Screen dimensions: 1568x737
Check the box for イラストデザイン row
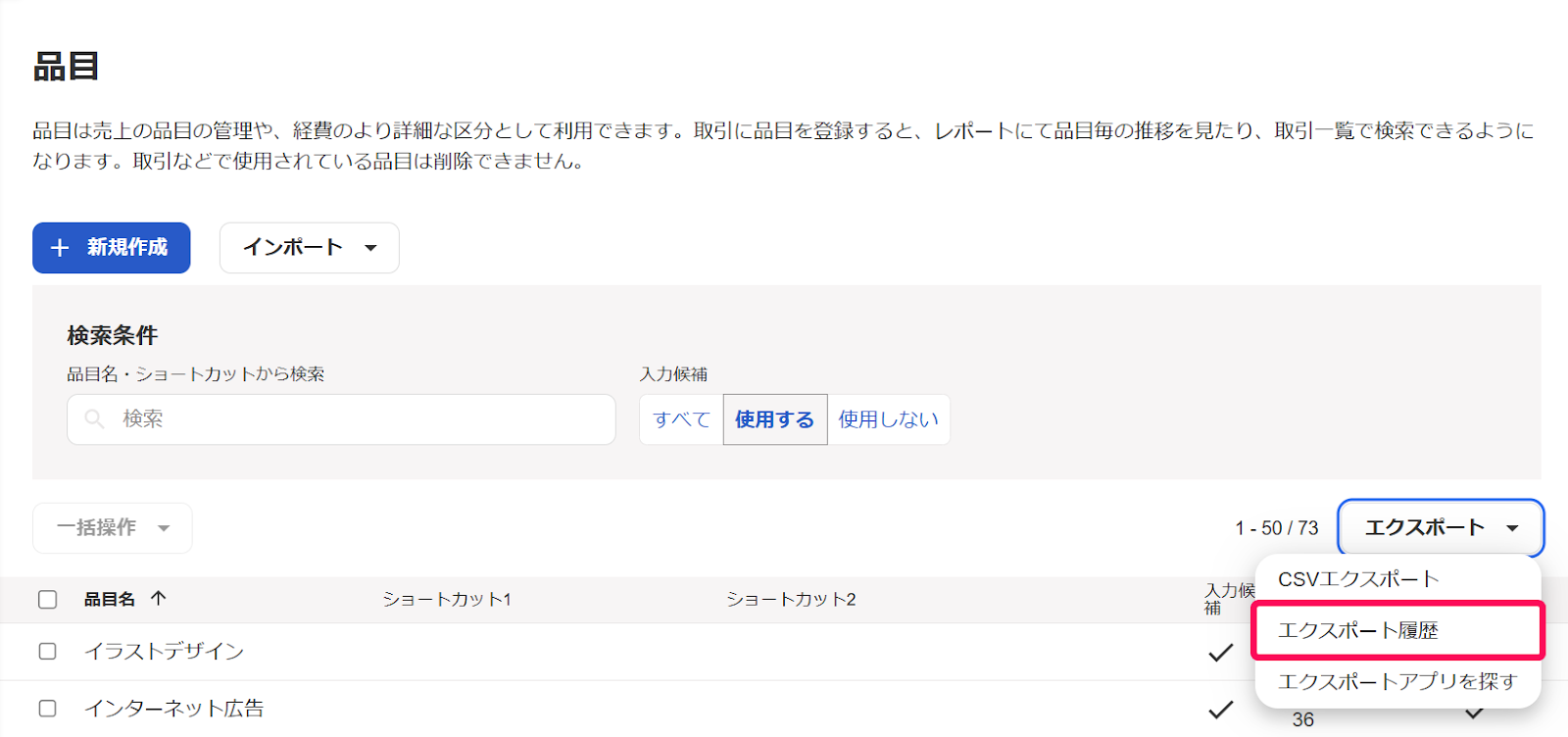(47, 652)
